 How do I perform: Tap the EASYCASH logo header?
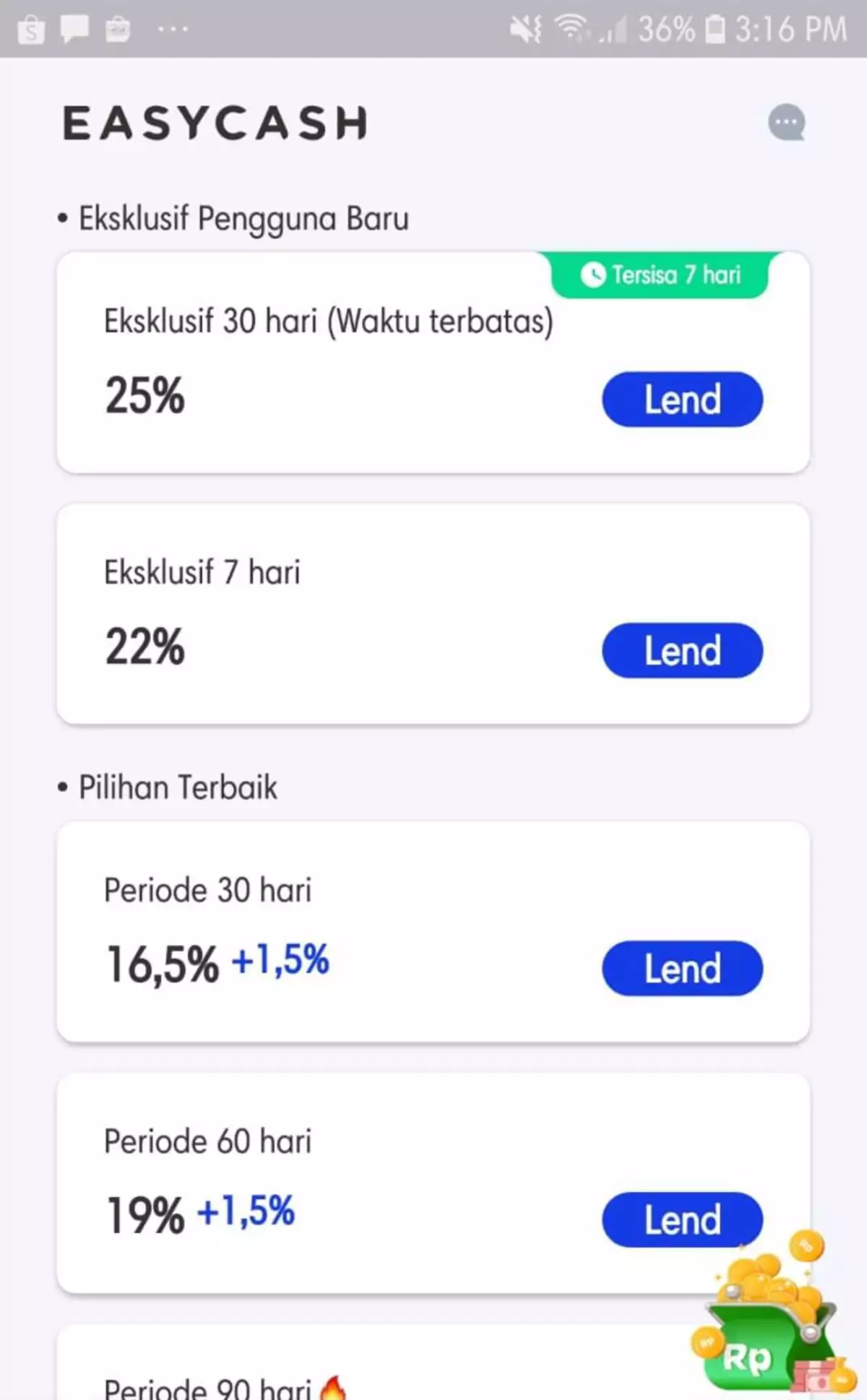tap(215, 123)
